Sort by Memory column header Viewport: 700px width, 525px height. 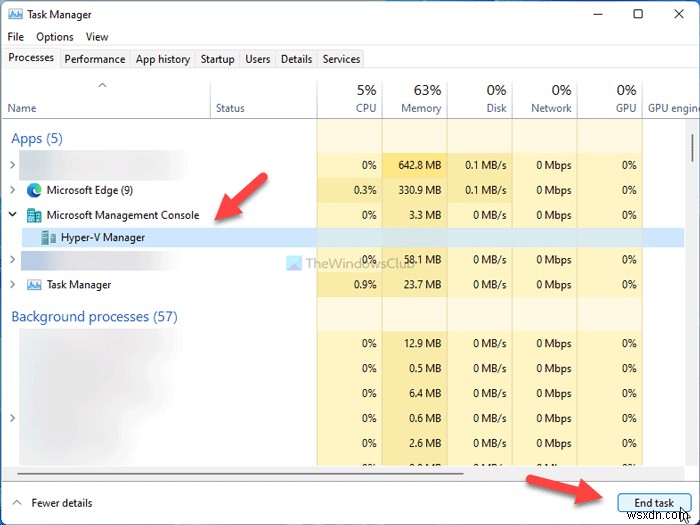coord(415,100)
